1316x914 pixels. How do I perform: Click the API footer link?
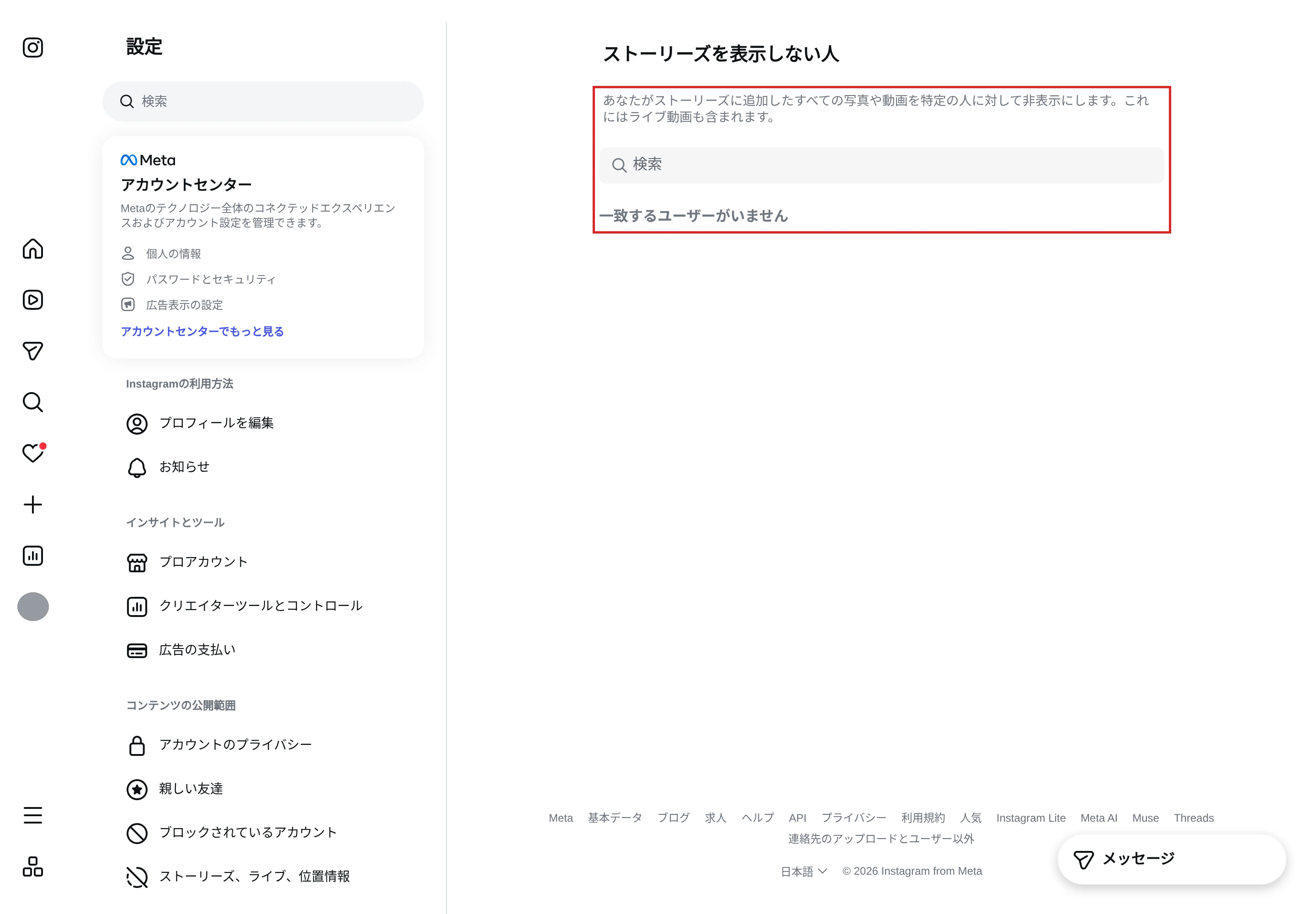click(x=797, y=818)
